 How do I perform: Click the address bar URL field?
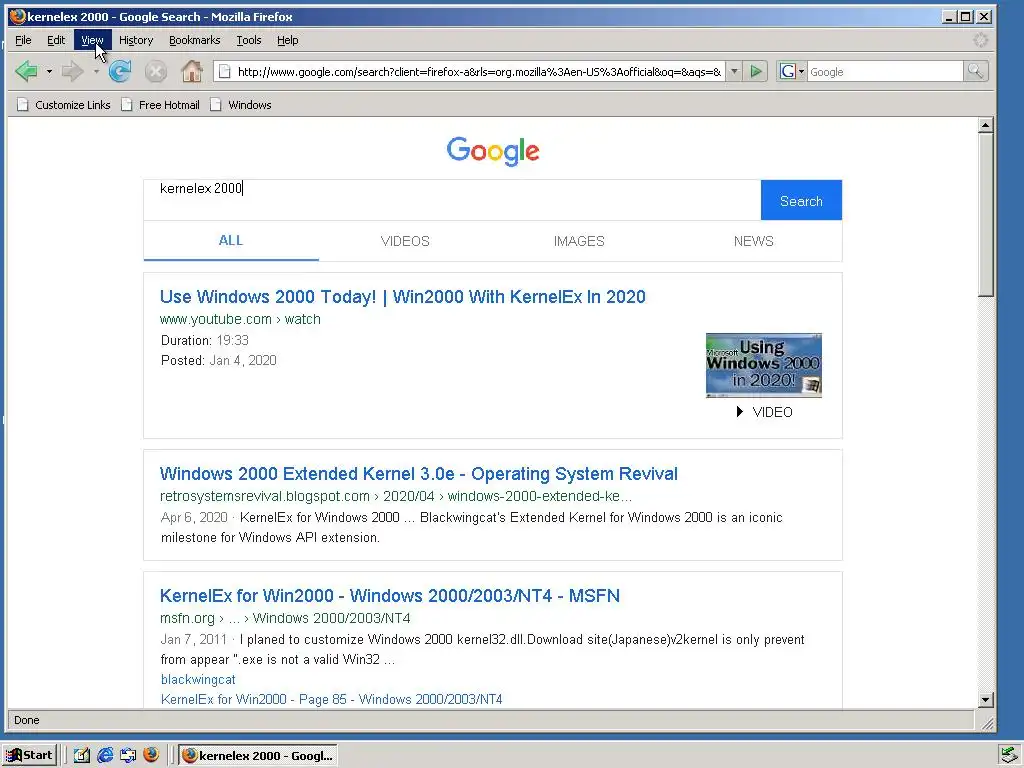click(479, 72)
